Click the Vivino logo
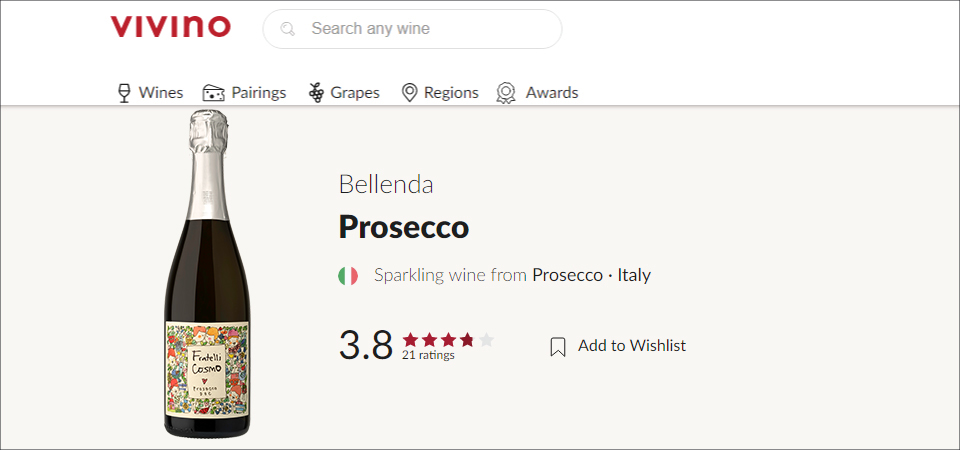960x450 pixels. point(170,27)
